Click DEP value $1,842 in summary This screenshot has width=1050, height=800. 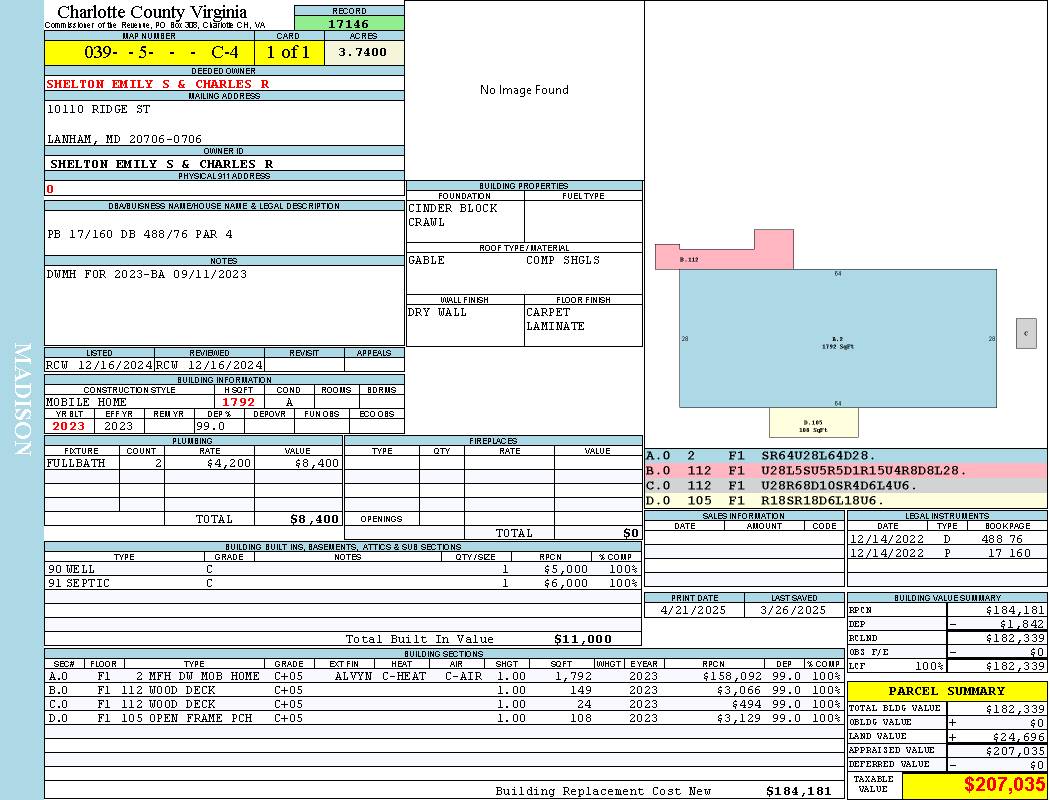coord(1022,624)
